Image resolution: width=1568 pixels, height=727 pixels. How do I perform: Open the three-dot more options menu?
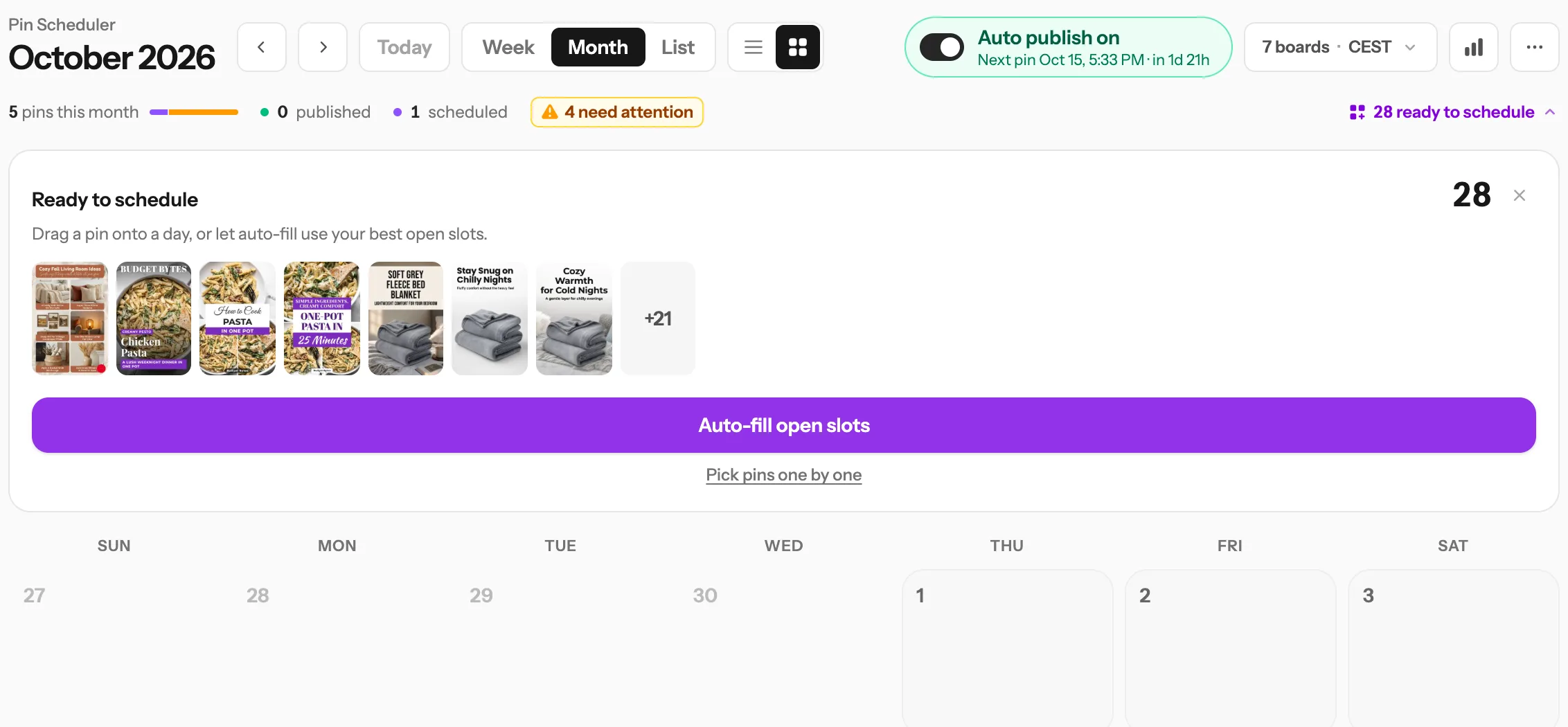(1535, 47)
